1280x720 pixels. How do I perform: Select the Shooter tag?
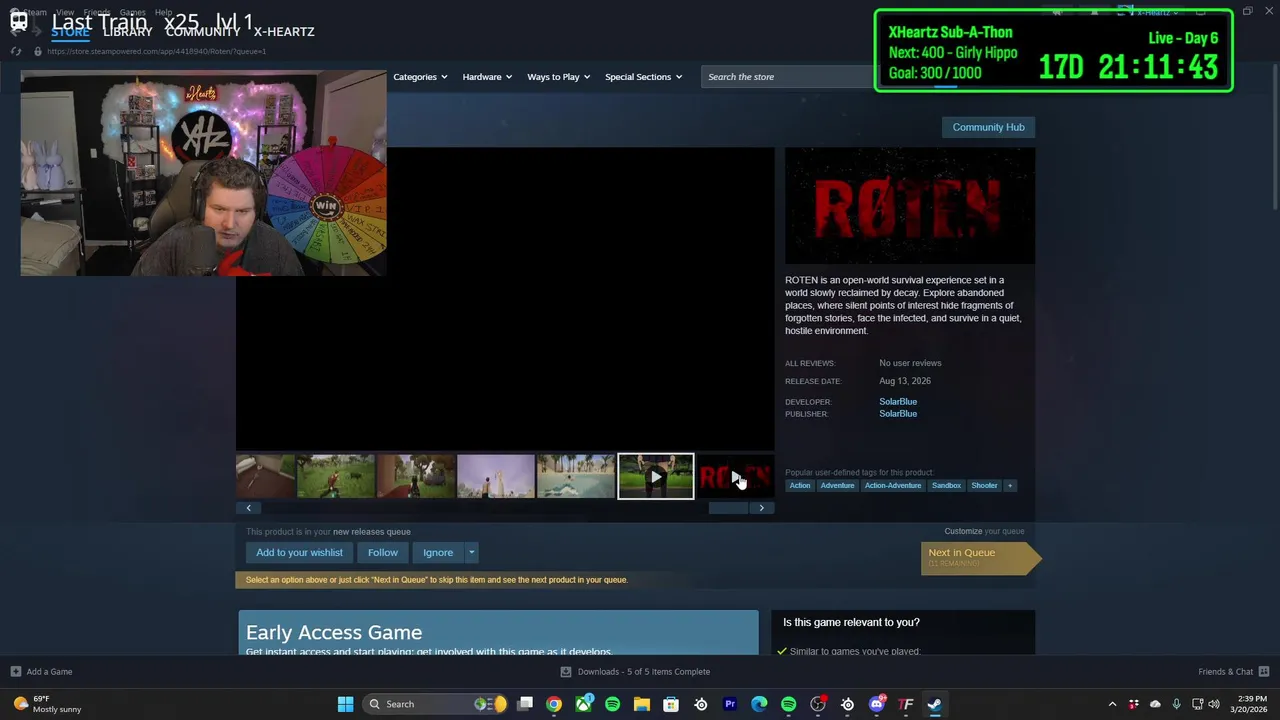(984, 486)
